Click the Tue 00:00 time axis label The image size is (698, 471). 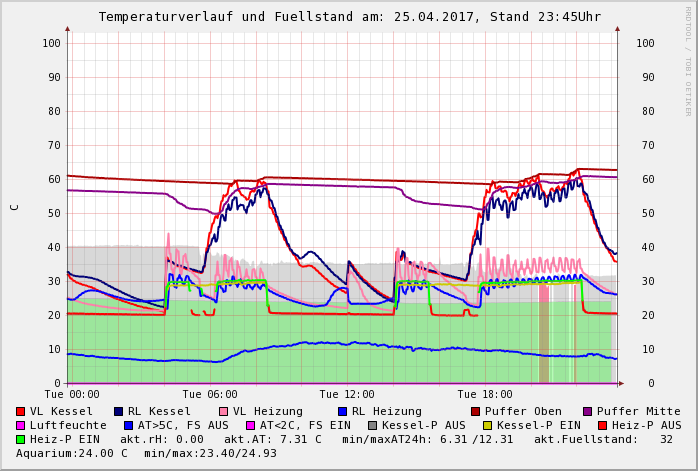[x=72, y=394]
